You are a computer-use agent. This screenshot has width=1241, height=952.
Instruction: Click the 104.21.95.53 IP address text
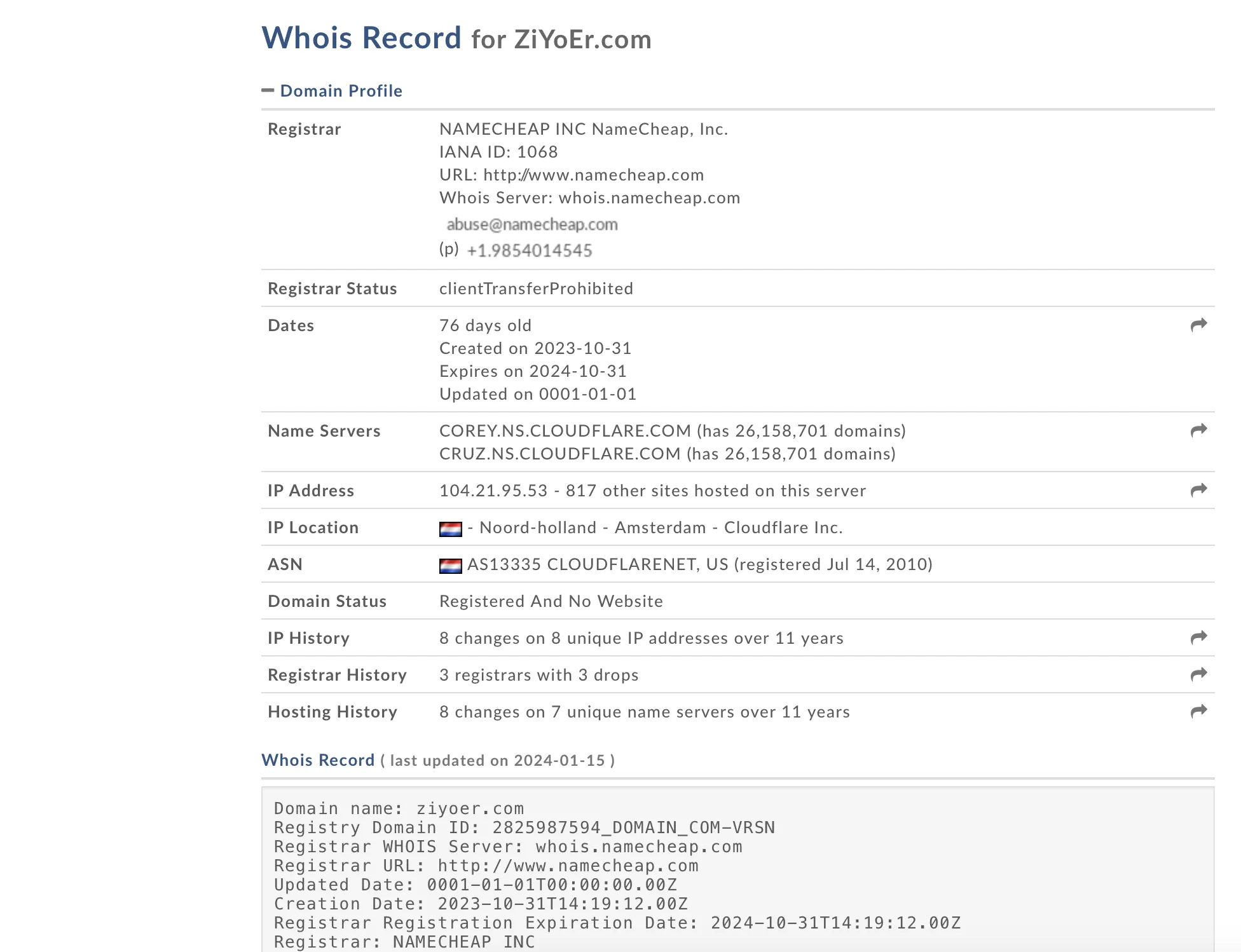[x=493, y=491]
